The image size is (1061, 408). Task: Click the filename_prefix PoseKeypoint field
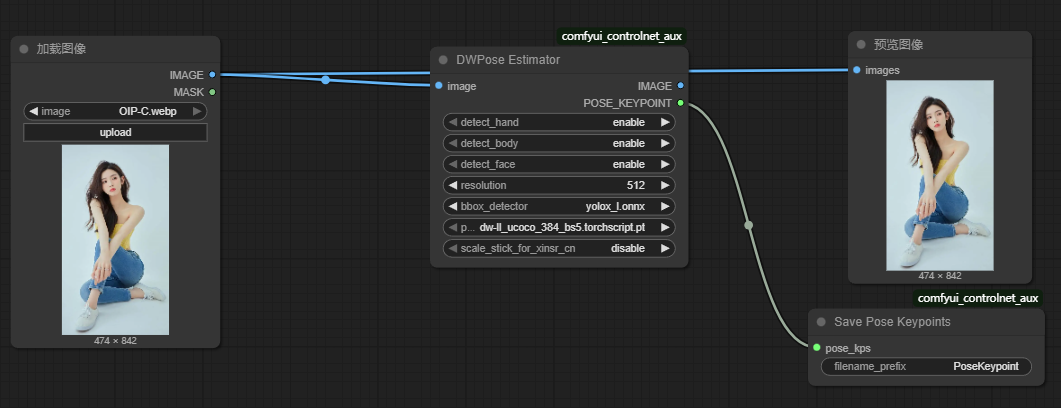point(925,367)
